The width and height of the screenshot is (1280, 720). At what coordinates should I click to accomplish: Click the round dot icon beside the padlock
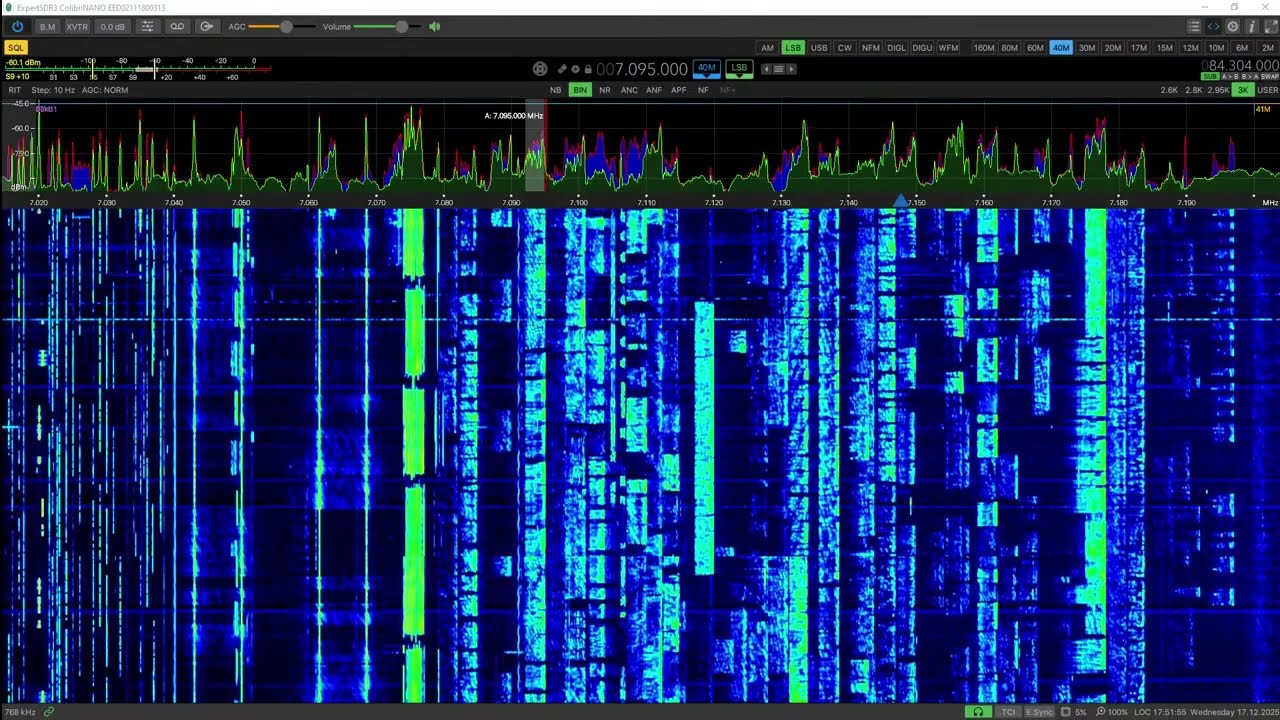point(575,69)
